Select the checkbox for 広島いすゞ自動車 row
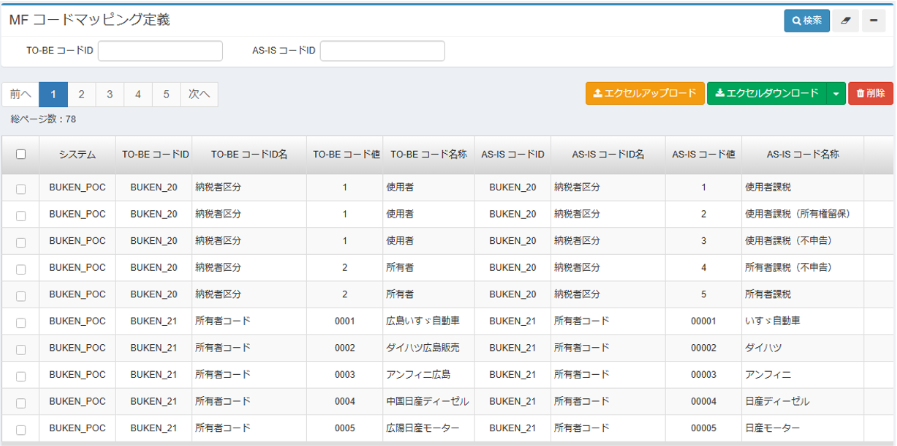 click(21, 321)
